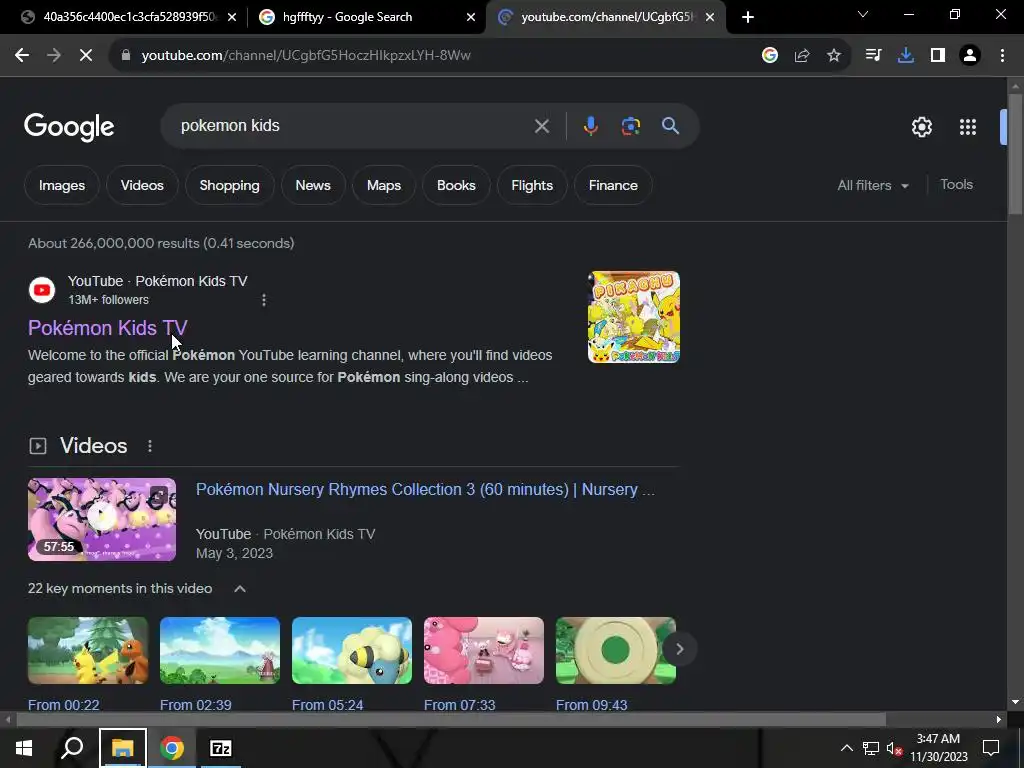This screenshot has width=1024, height=768.
Task: Open the Google account icon in address bar
Action: tap(770, 56)
